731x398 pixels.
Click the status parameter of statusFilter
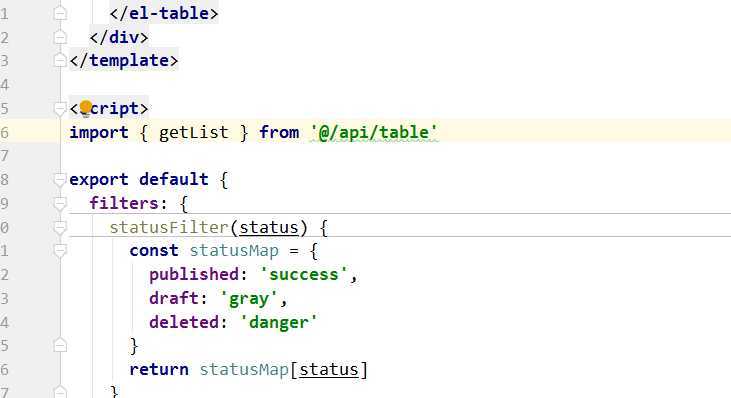[269, 227]
